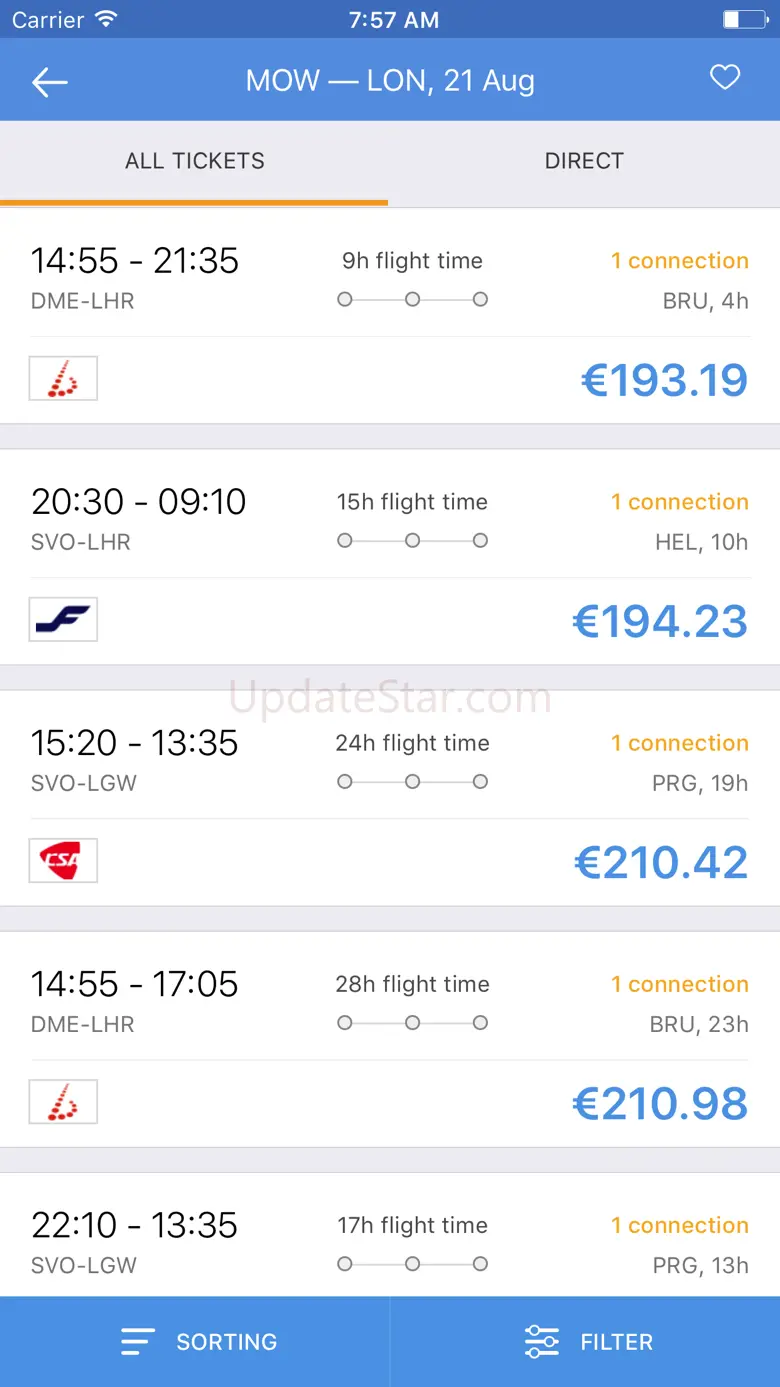Tap the 22:10 - 13:35 flight
The image size is (780, 1387).
click(x=134, y=1225)
